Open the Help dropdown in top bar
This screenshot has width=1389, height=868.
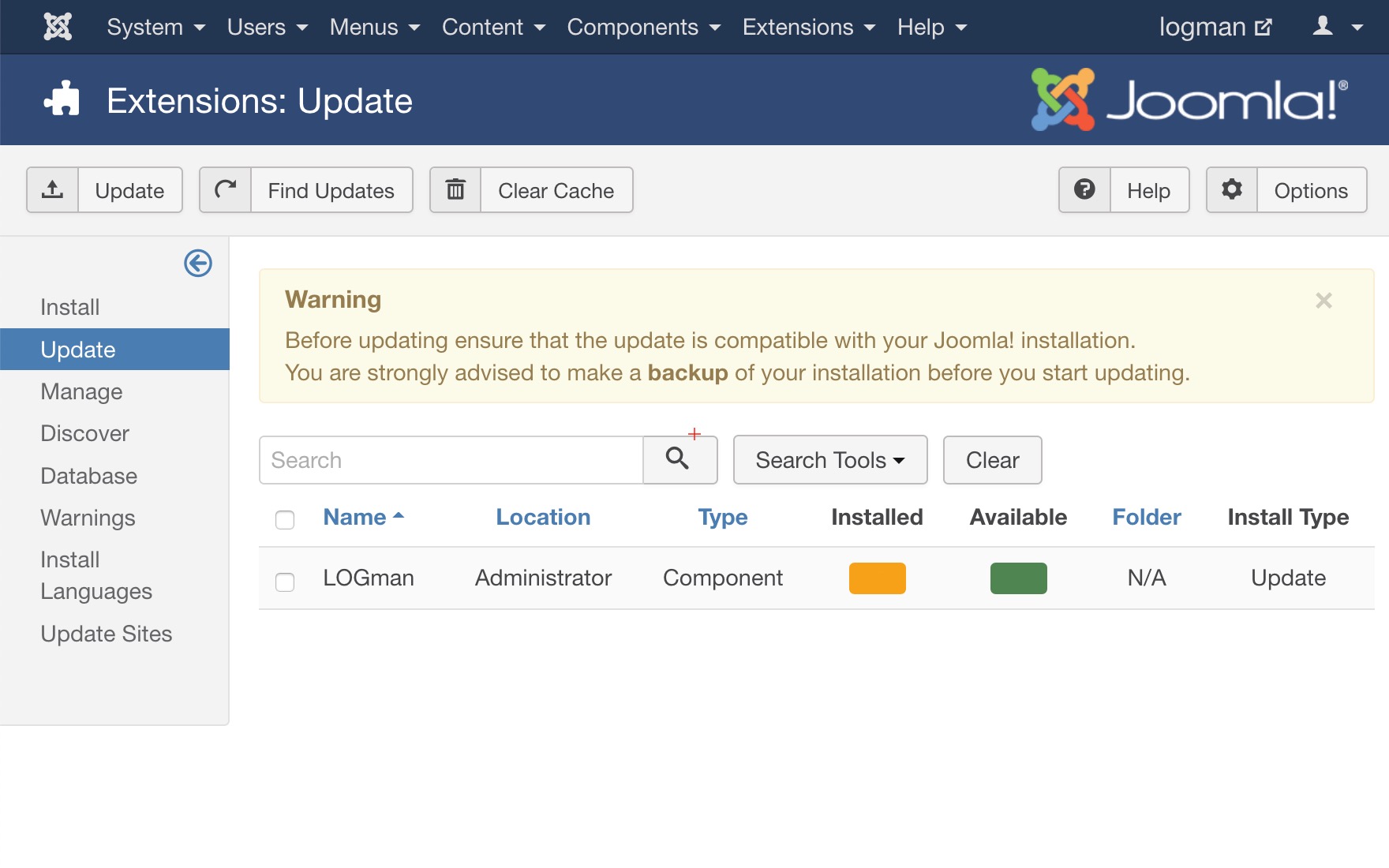pyautogui.click(x=932, y=27)
